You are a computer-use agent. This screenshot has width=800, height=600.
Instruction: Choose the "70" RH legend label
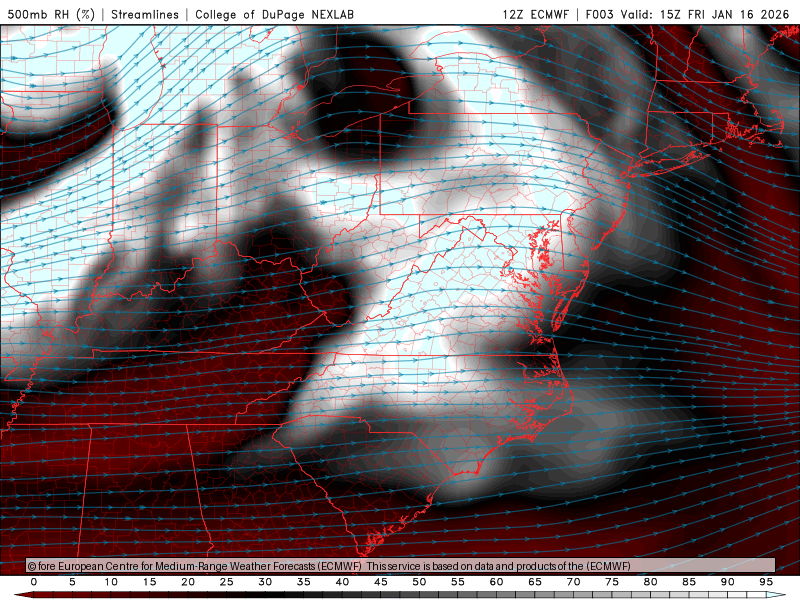pyautogui.click(x=573, y=582)
